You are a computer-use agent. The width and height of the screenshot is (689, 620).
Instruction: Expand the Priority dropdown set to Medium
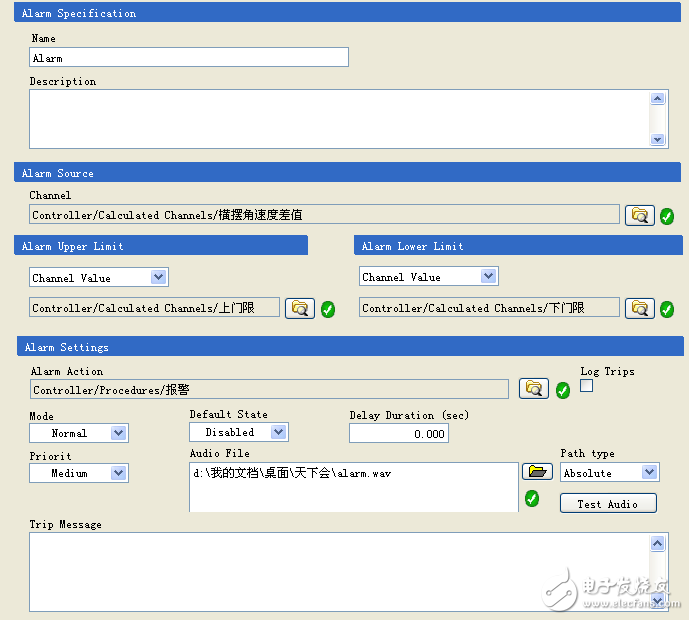click(118, 473)
